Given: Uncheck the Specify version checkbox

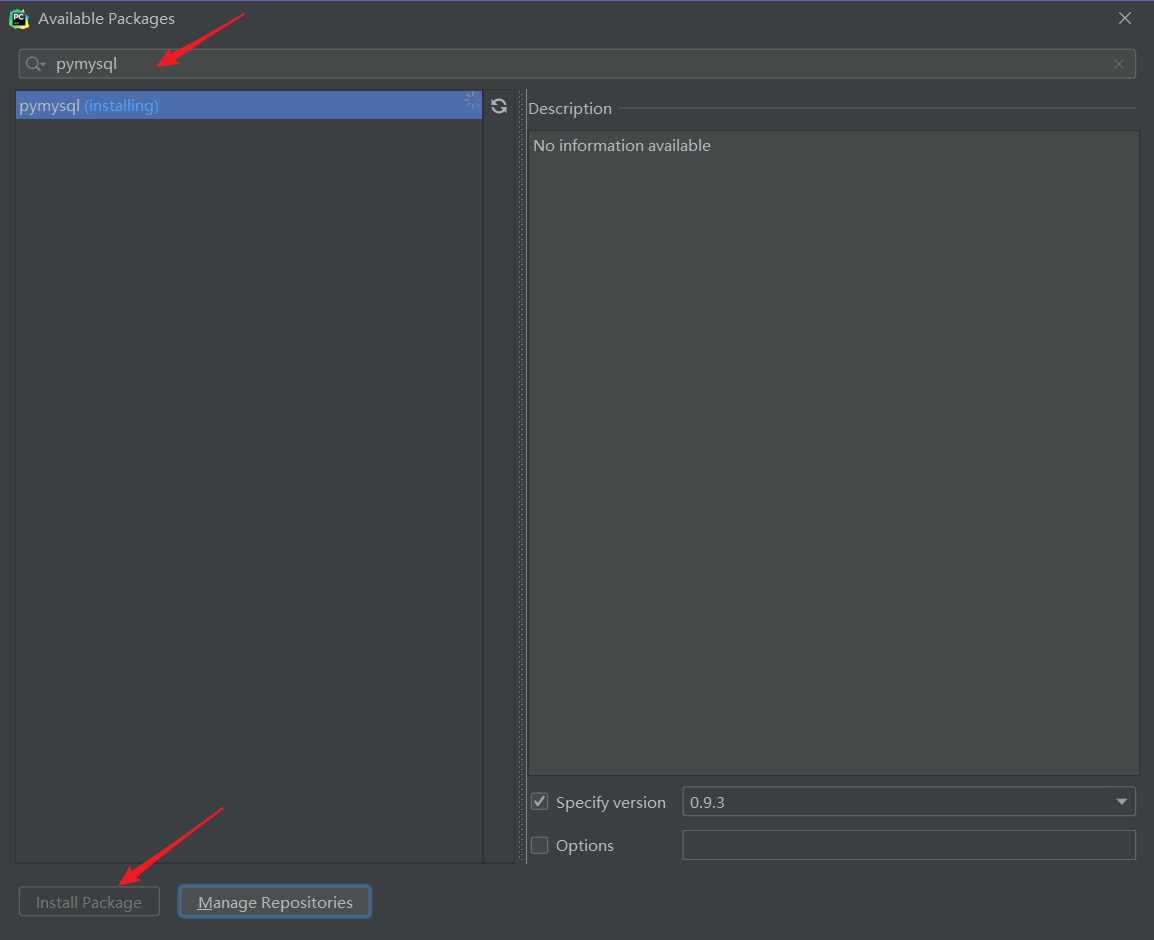Looking at the screenshot, I should [x=539, y=802].
